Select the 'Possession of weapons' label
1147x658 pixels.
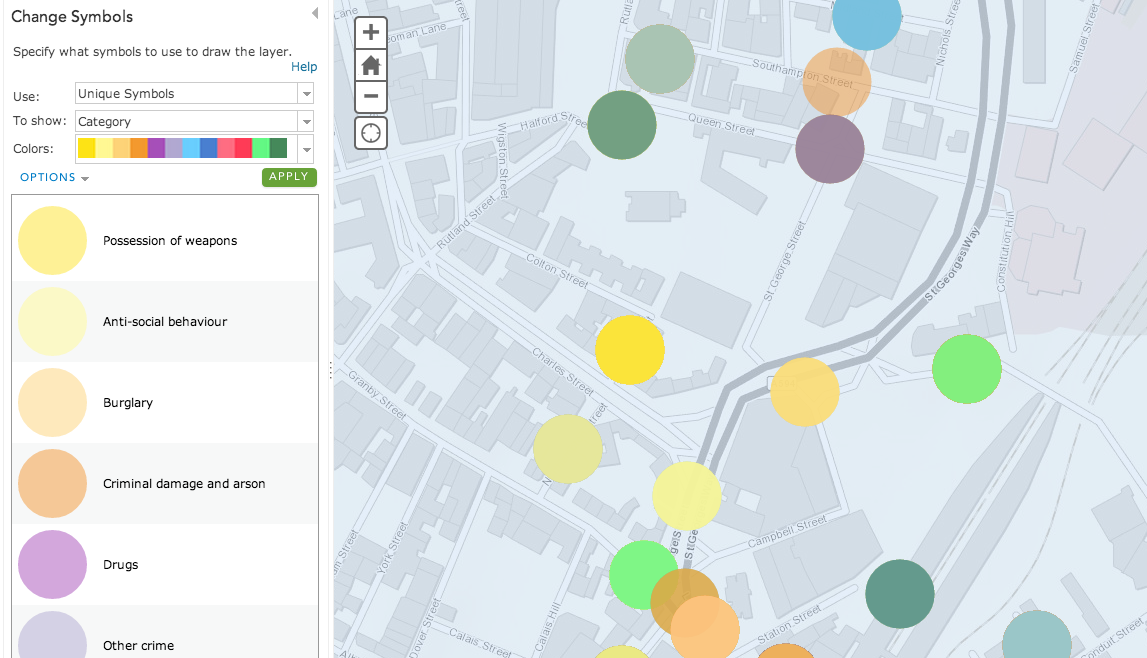pyautogui.click(x=170, y=241)
